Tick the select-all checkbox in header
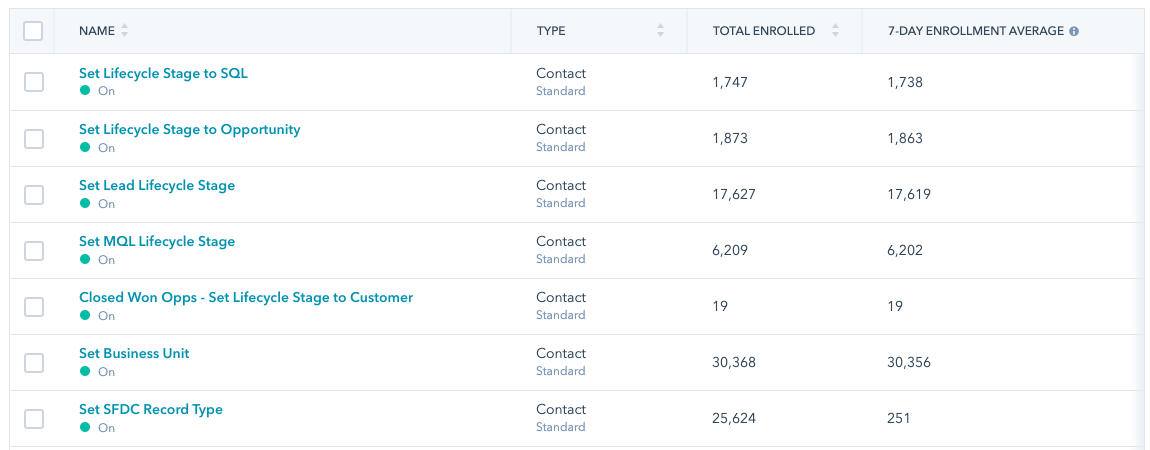Screen dimensions: 1150x450 [x=33, y=31]
